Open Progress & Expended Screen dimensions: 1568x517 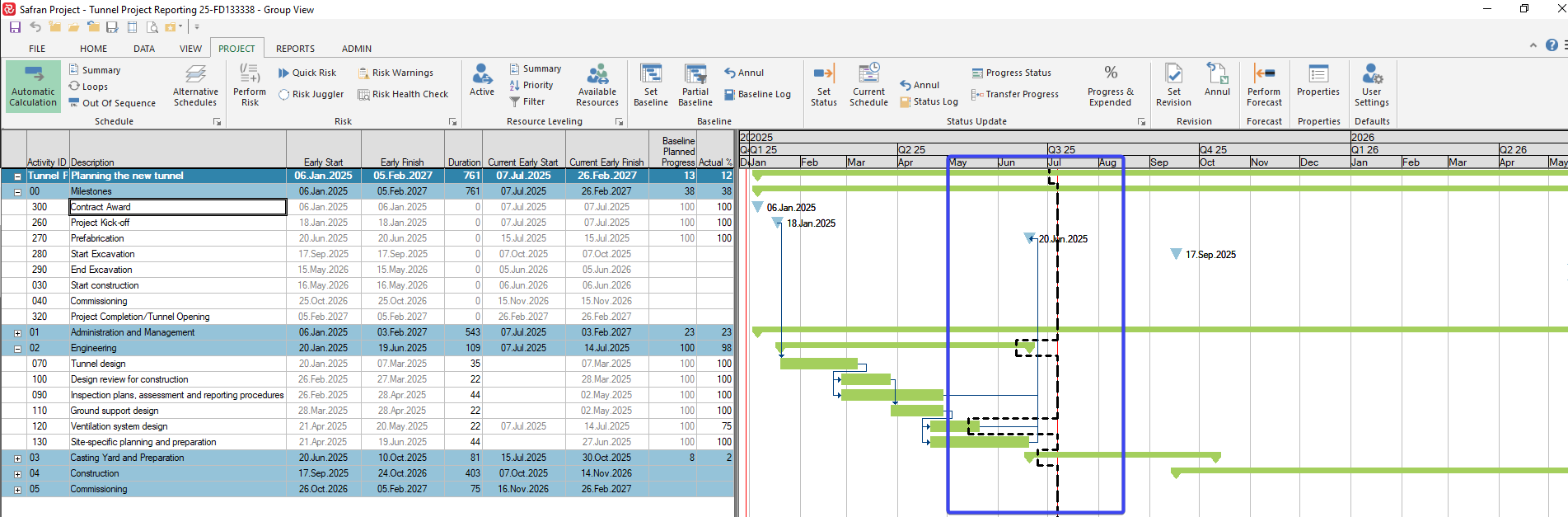pos(1111,86)
